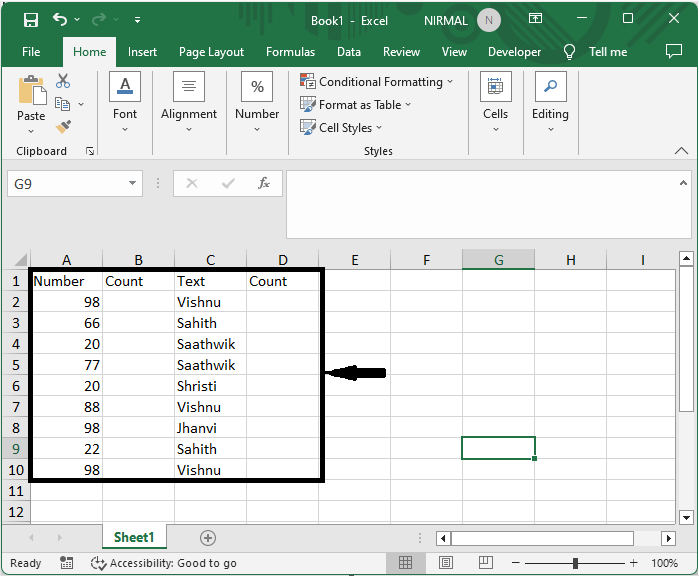699x576 pixels.
Task: Open the undo history dropdown arrow
Action: [77, 20]
